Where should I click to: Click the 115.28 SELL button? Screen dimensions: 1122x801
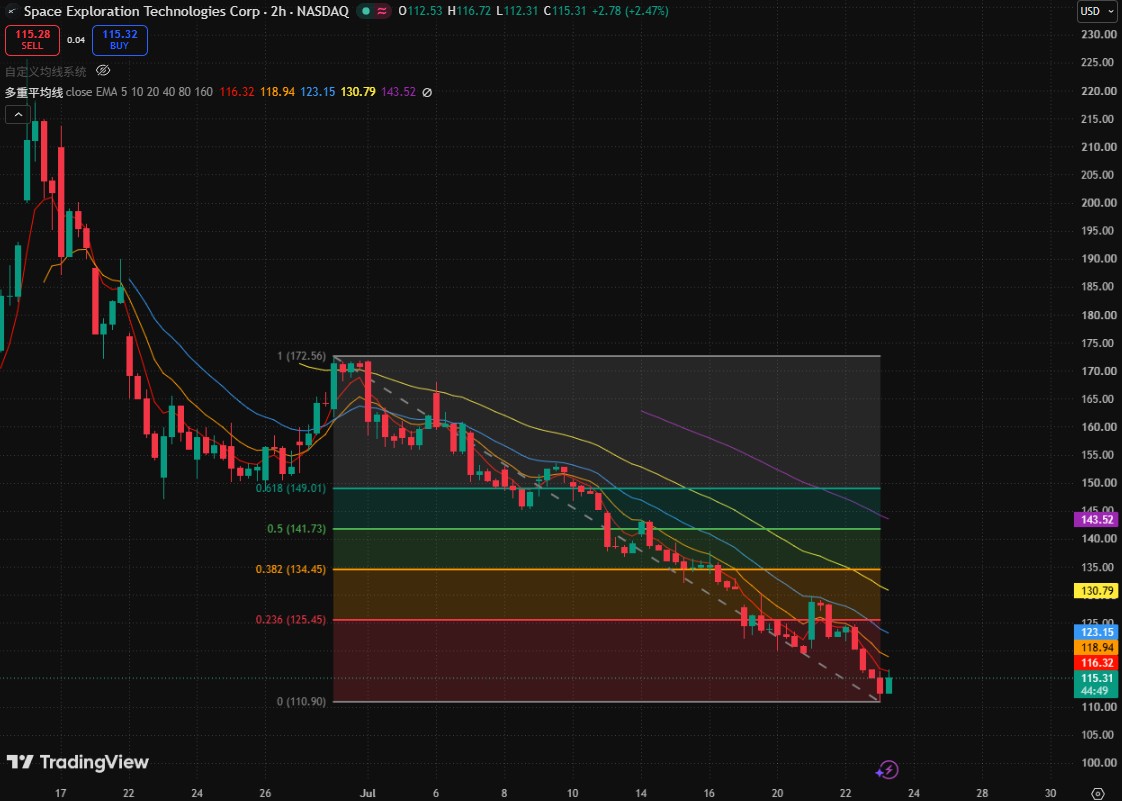pos(32,40)
